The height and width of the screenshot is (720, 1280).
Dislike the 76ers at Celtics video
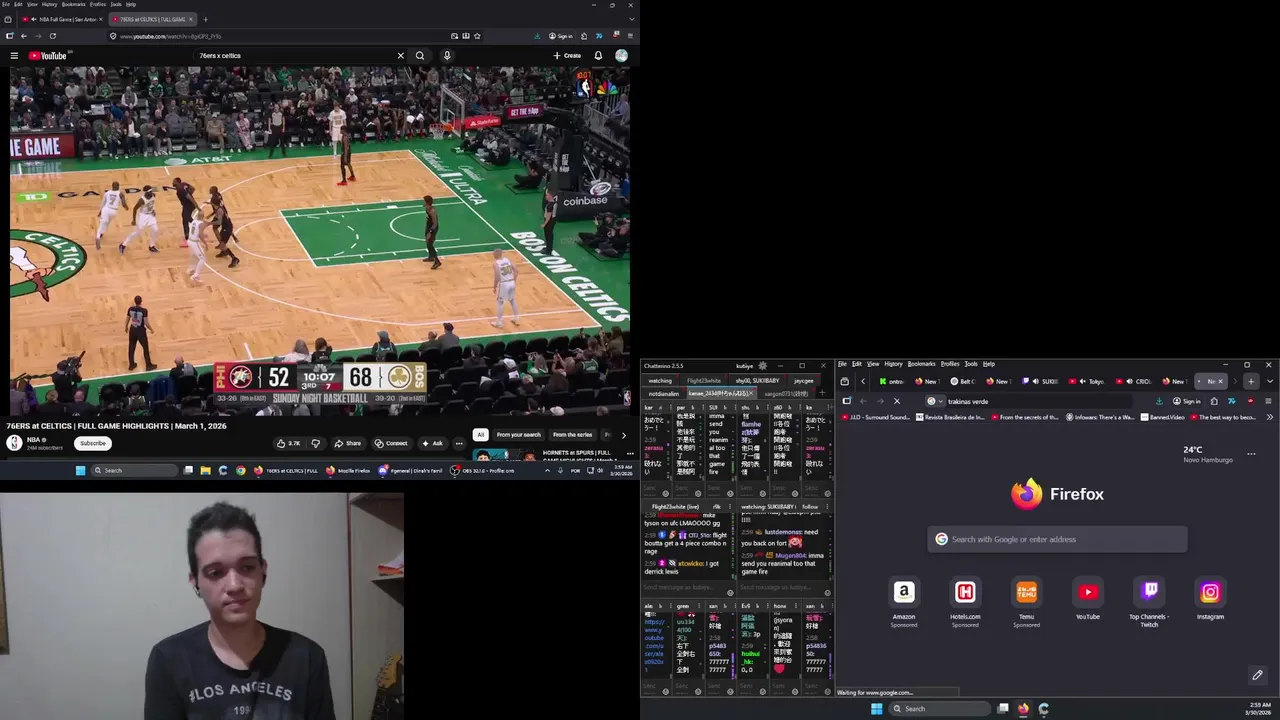pyautogui.click(x=315, y=443)
